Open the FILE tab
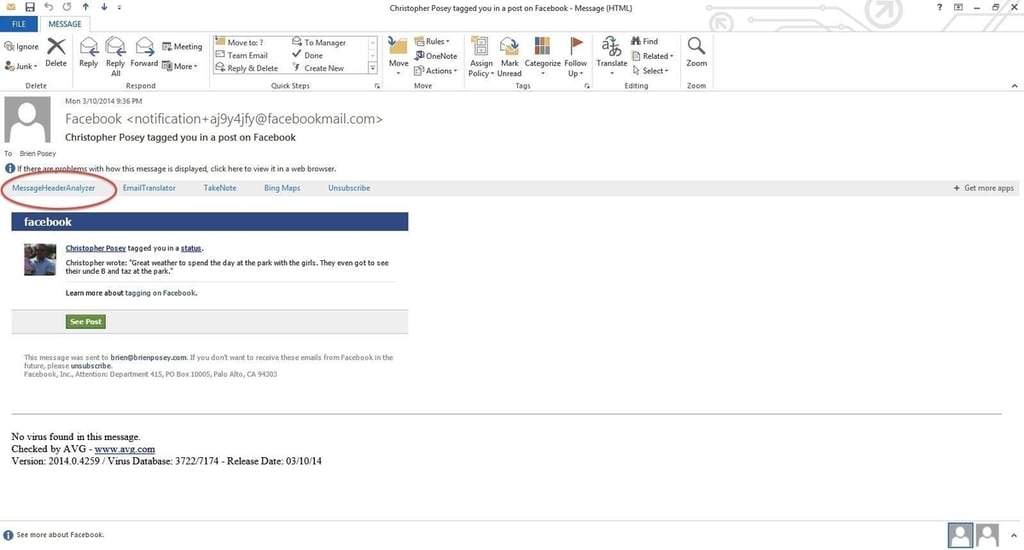Image resolution: width=1024 pixels, height=550 pixels. [19, 24]
